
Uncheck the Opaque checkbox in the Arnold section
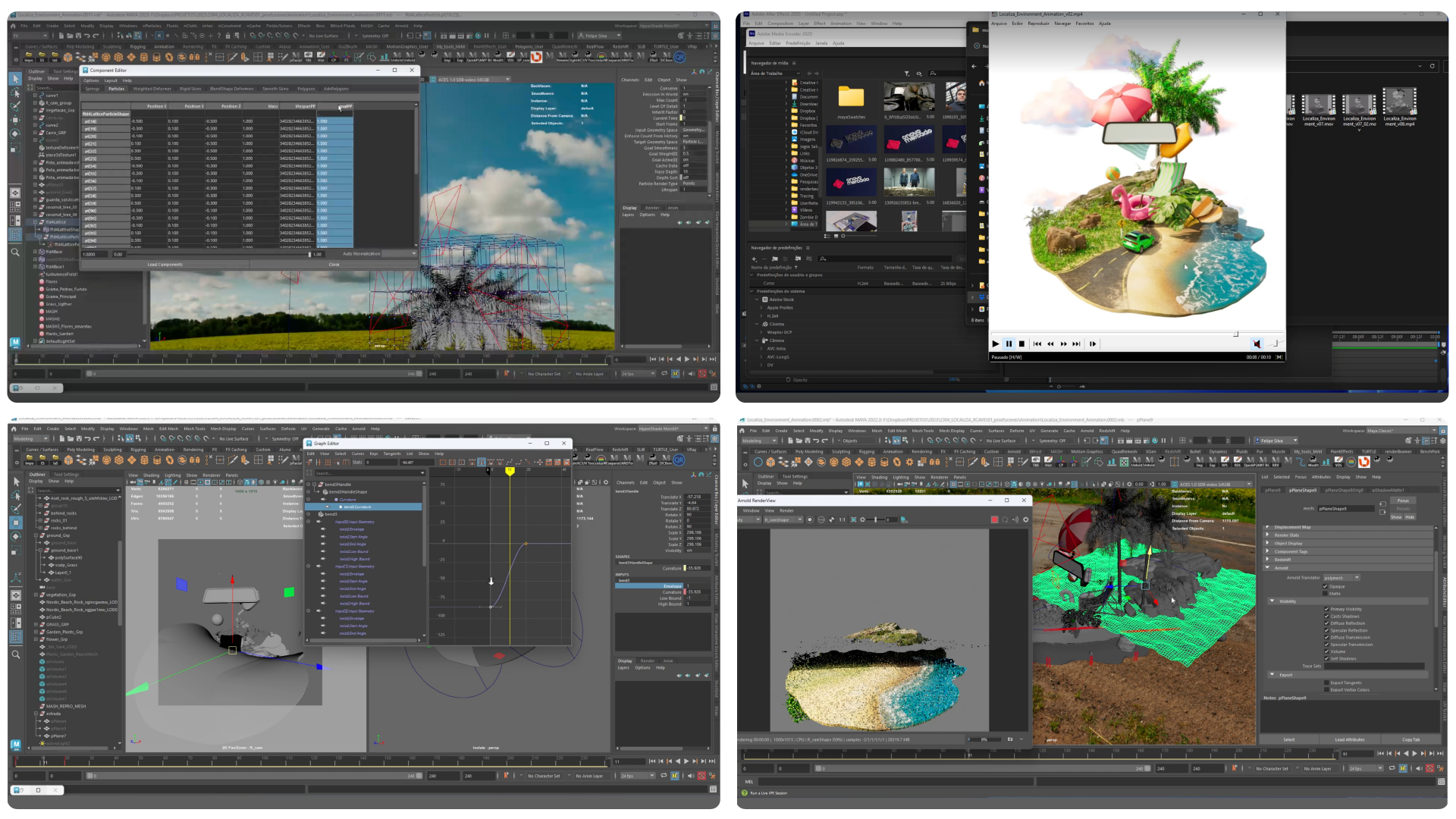tap(1326, 586)
